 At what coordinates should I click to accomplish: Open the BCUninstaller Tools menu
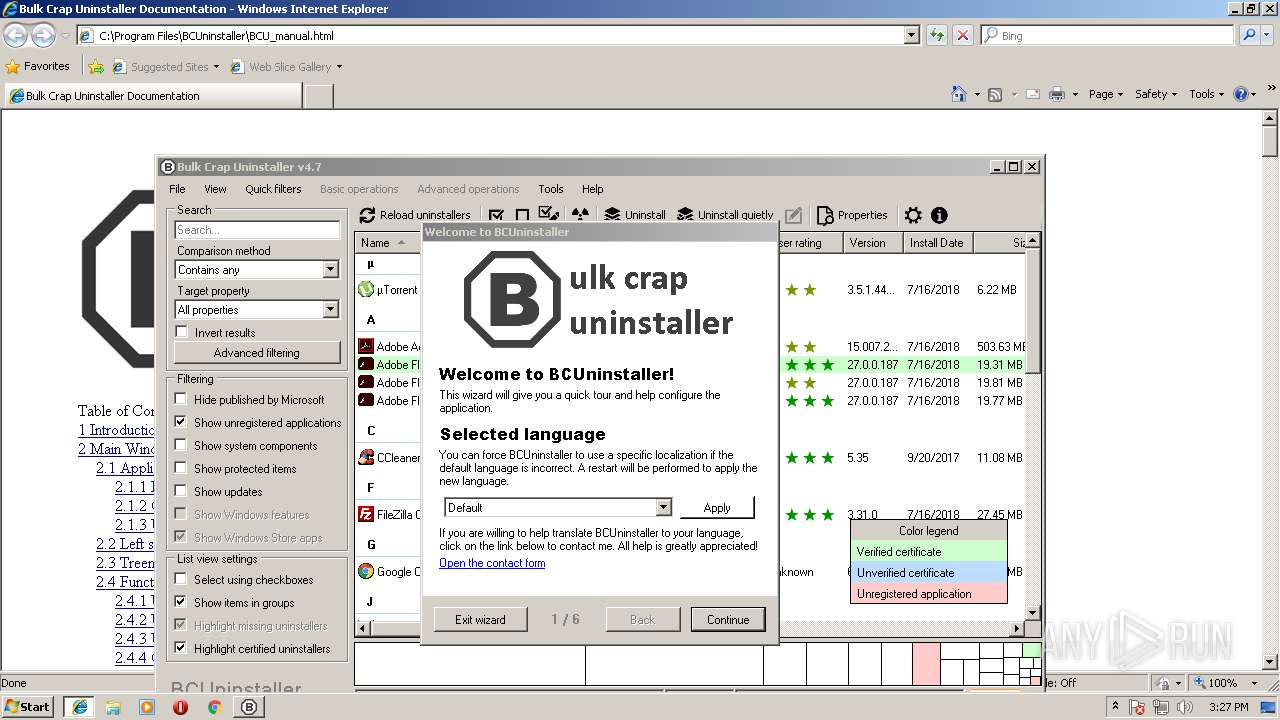coord(551,189)
